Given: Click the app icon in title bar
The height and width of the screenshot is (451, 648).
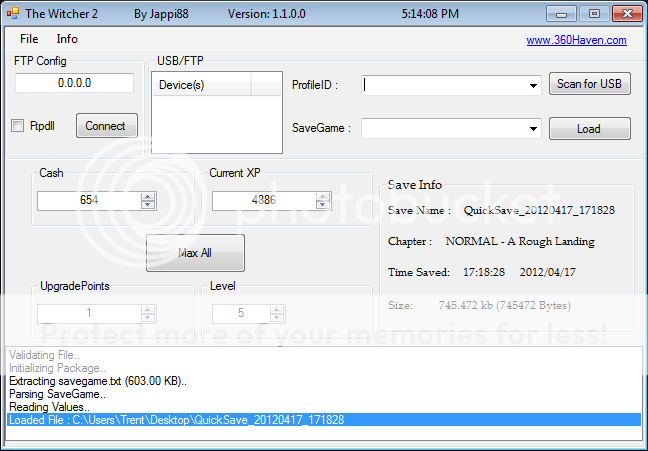Looking at the screenshot, I should click(13, 14).
